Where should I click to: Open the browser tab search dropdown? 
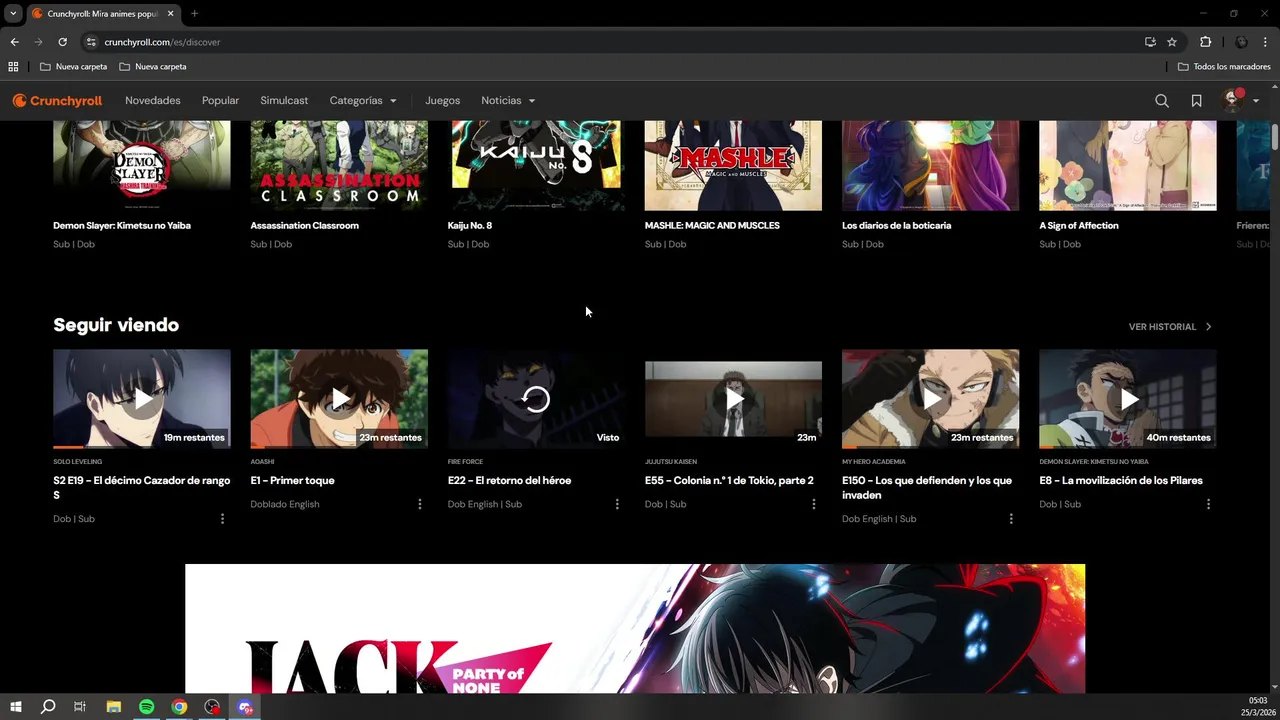tap(13, 14)
